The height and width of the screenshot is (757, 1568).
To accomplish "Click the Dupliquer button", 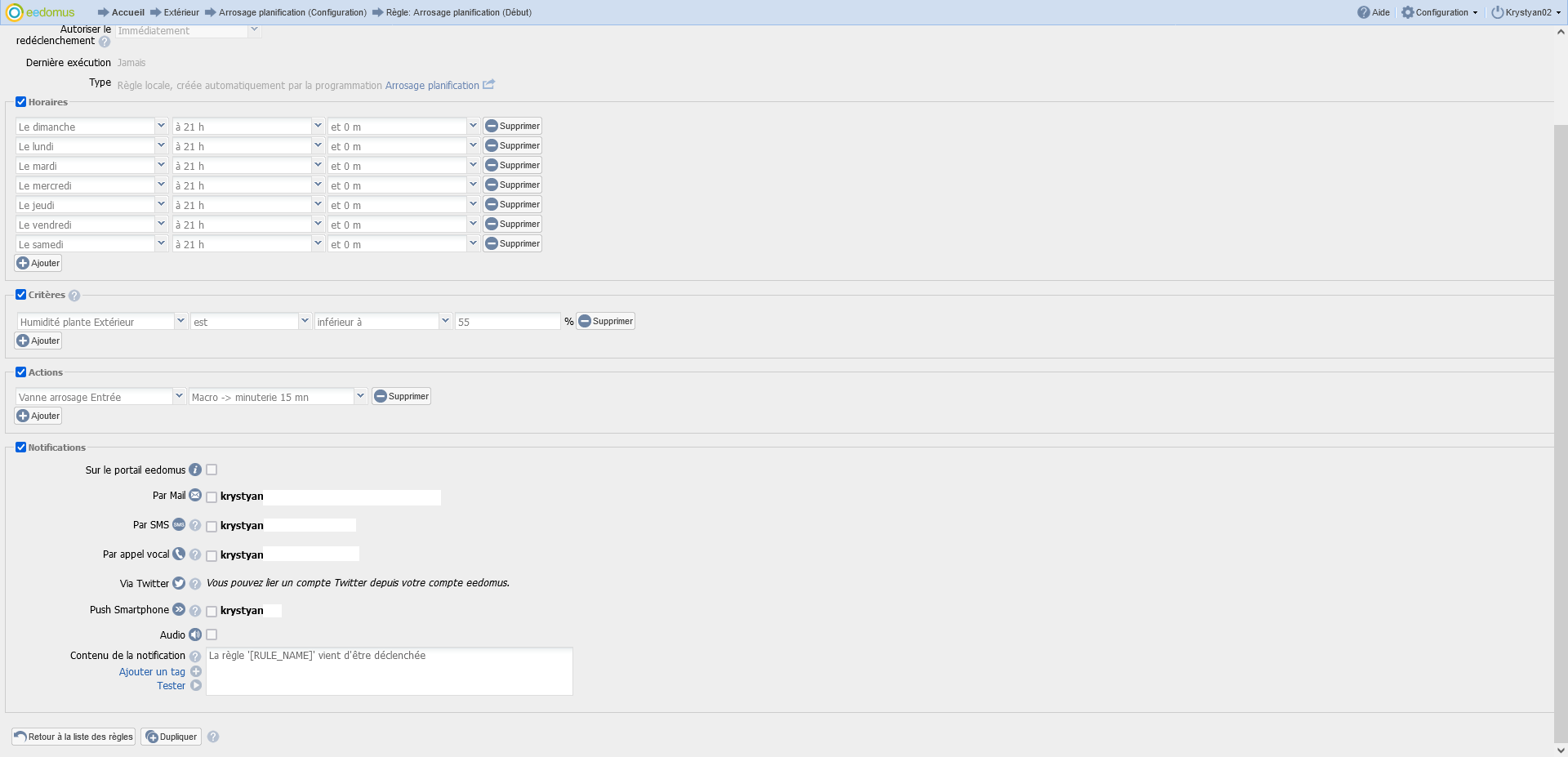I will click(x=171, y=737).
